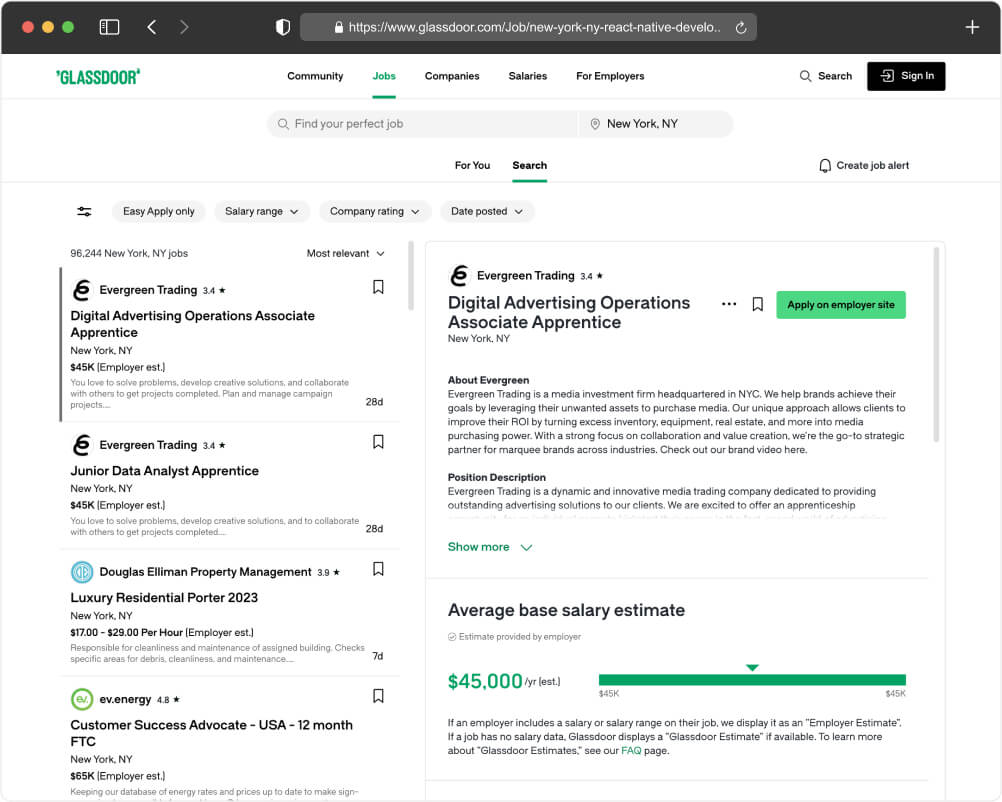
Task: Click the Create job alert bell icon
Action: tap(824, 165)
